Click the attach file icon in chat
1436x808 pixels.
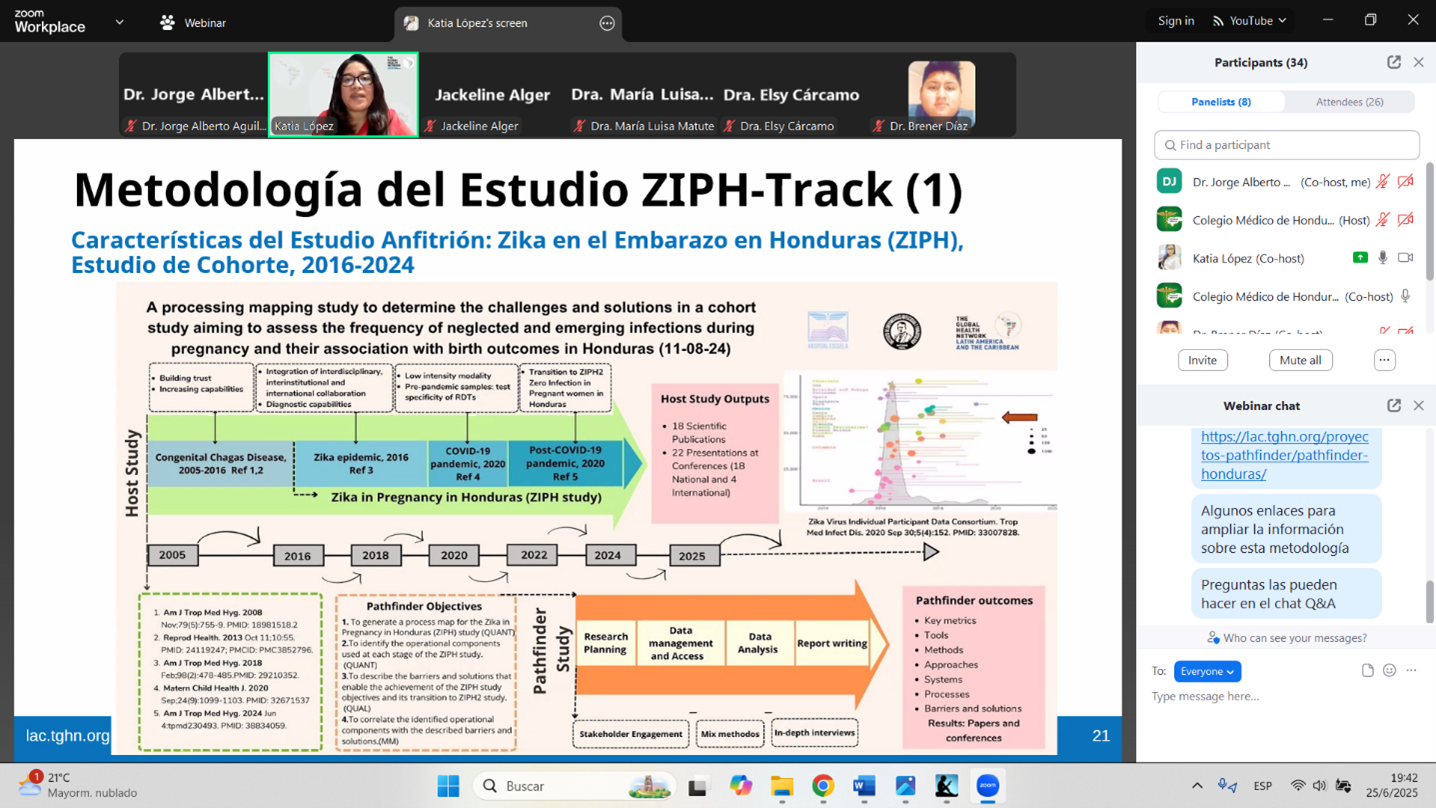(1367, 671)
